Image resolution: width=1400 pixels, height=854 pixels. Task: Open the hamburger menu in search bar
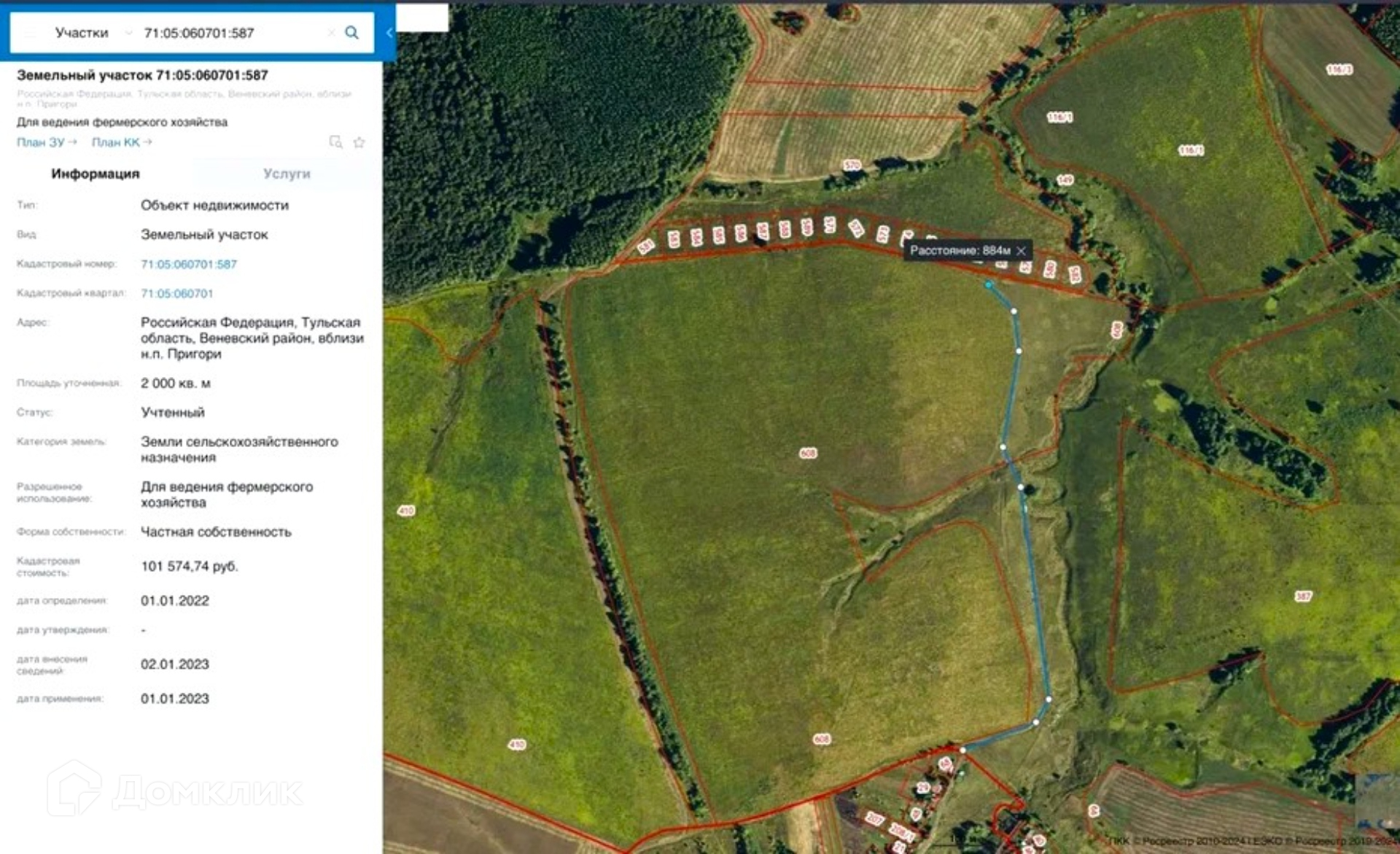tap(30, 33)
